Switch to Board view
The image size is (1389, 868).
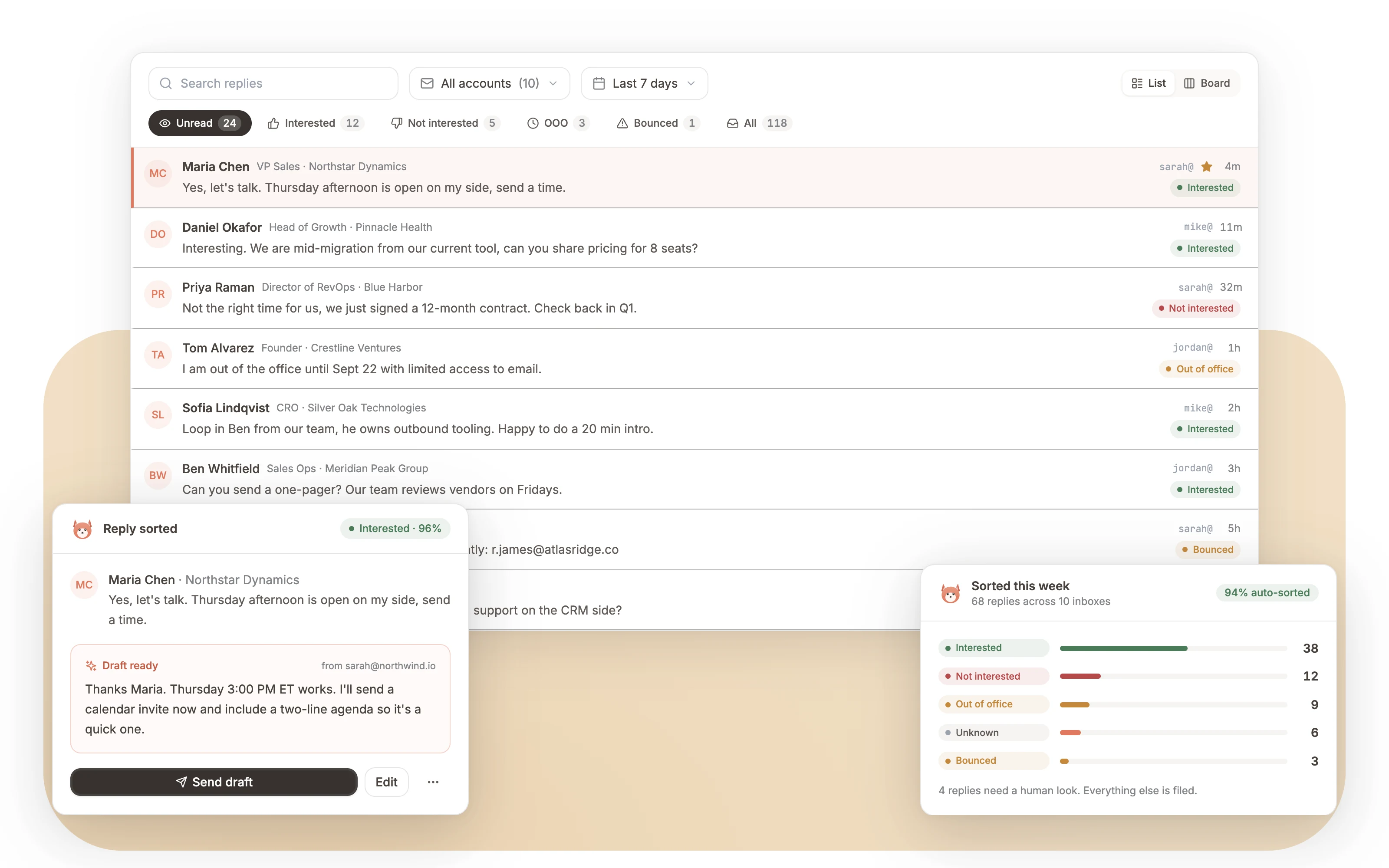coord(1207,83)
